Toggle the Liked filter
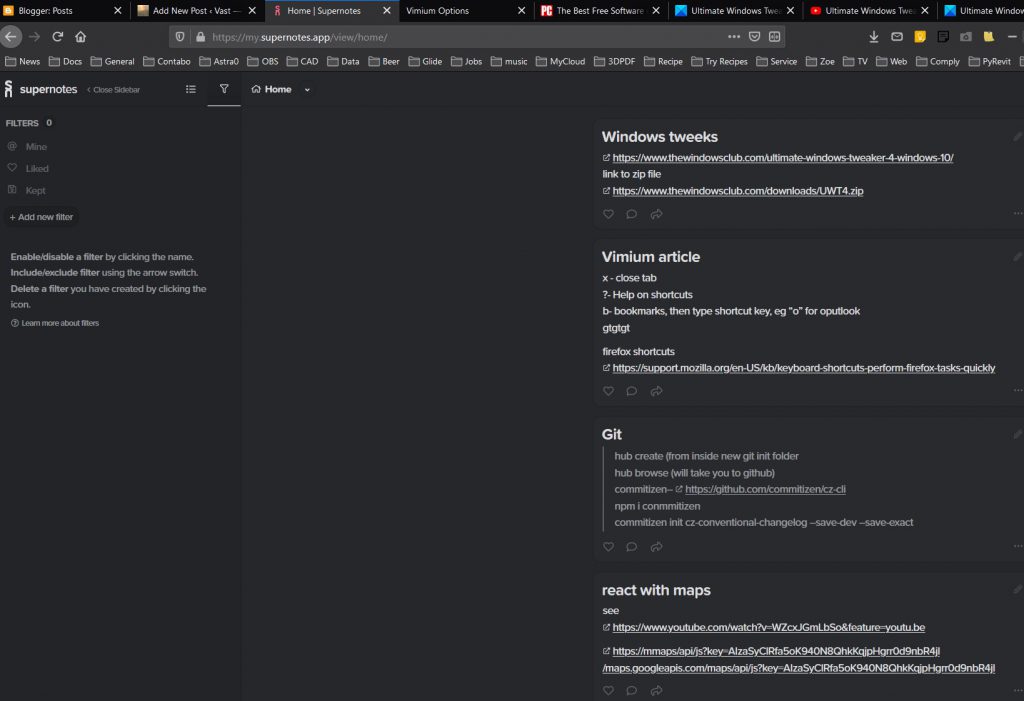The image size is (1024, 701). tap(37, 169)
